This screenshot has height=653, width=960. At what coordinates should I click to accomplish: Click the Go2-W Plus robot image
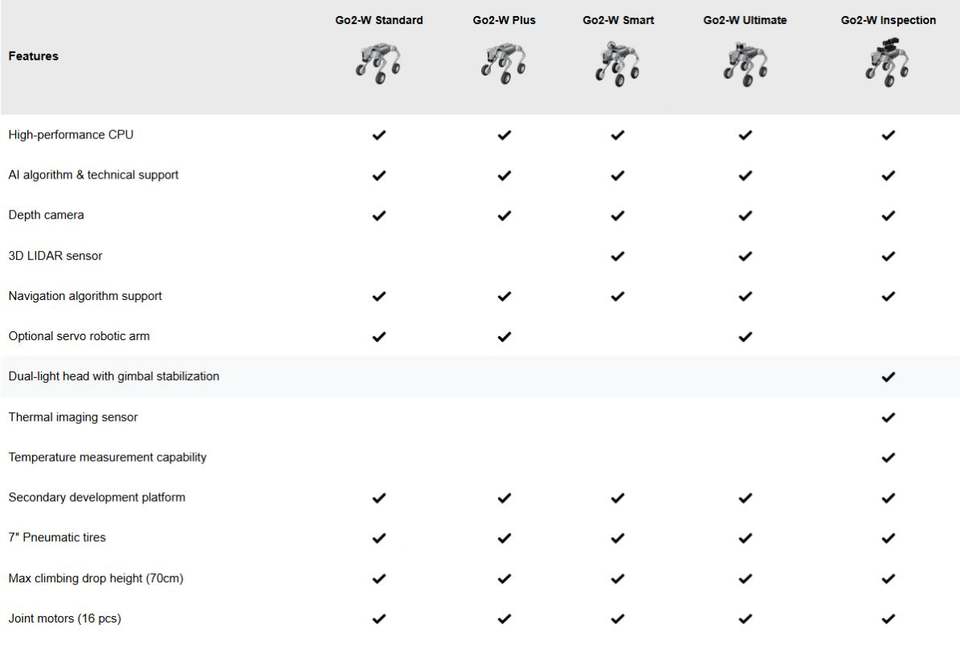[x=504, y=62]
